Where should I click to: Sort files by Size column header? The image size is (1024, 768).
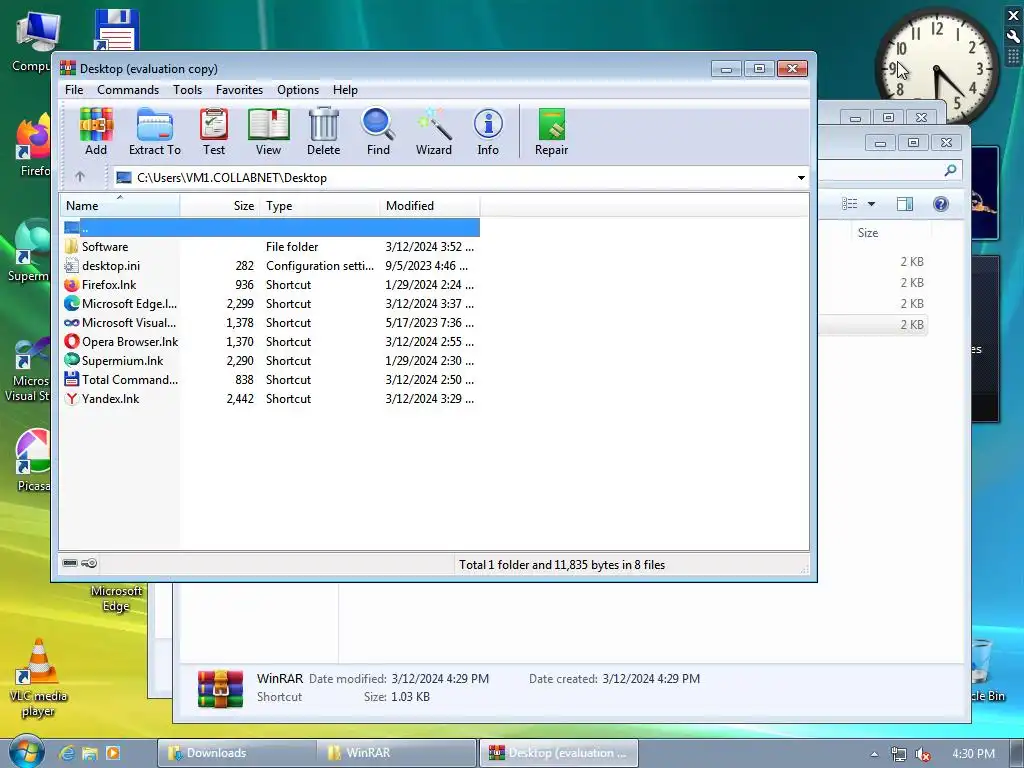(219, 206)
